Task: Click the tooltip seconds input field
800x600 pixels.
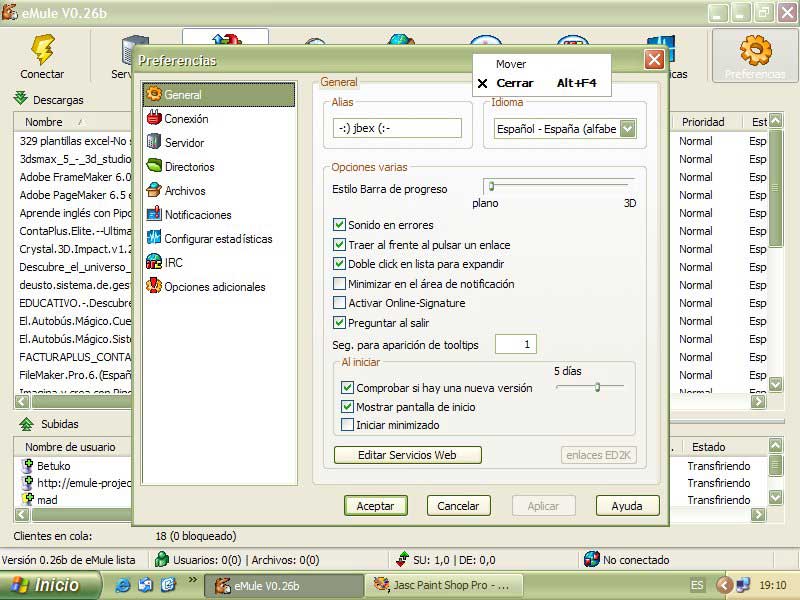Action: [515, 344]
